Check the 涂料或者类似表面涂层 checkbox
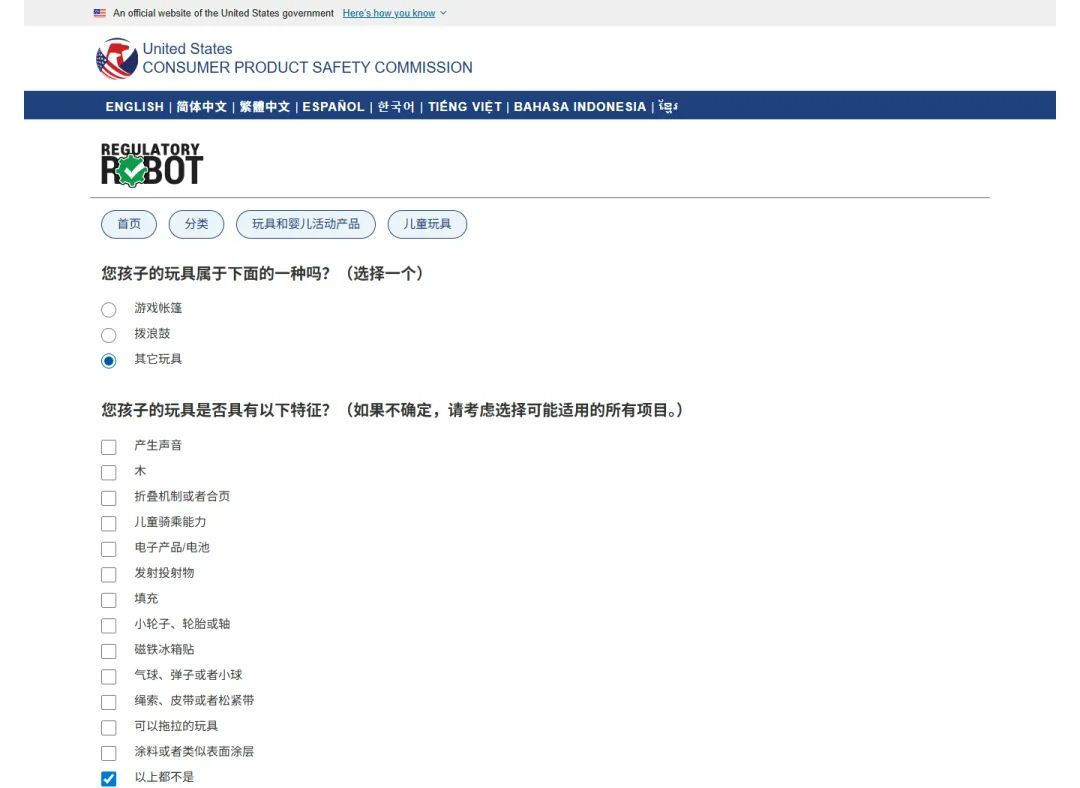Viewport: 1080px width, 788px height. coord(109,753)
